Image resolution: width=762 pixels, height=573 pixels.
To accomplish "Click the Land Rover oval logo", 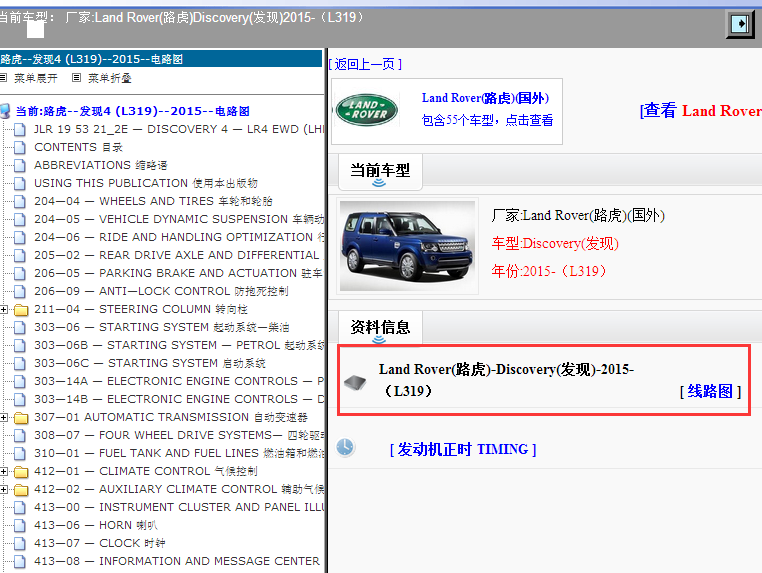I will tap(367, 110).
